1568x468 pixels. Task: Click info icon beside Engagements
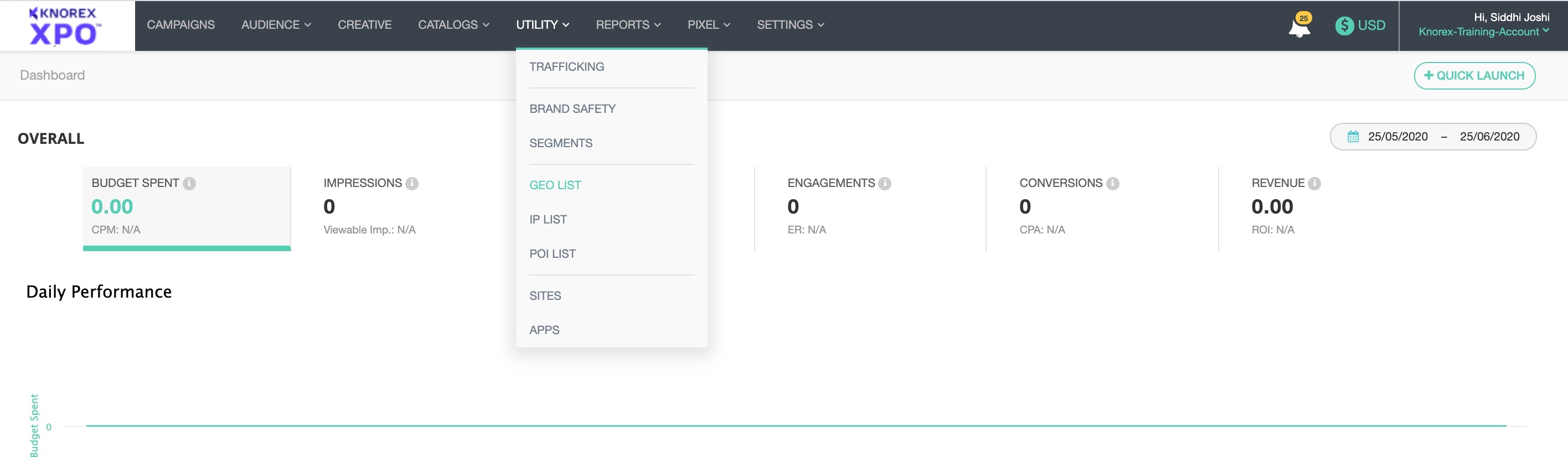[885, 184]
